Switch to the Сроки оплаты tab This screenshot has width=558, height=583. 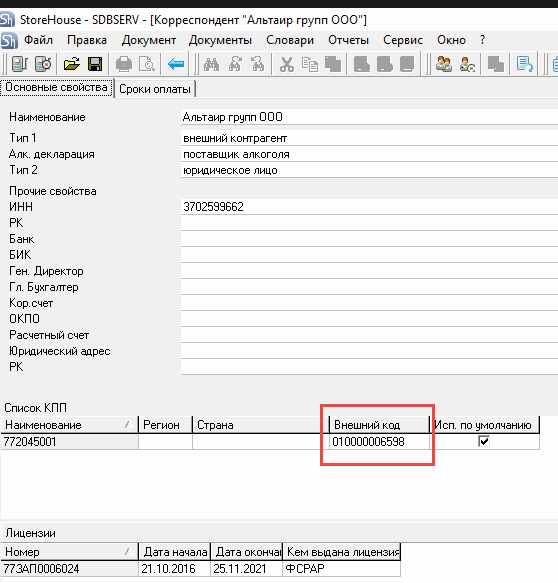155,89
